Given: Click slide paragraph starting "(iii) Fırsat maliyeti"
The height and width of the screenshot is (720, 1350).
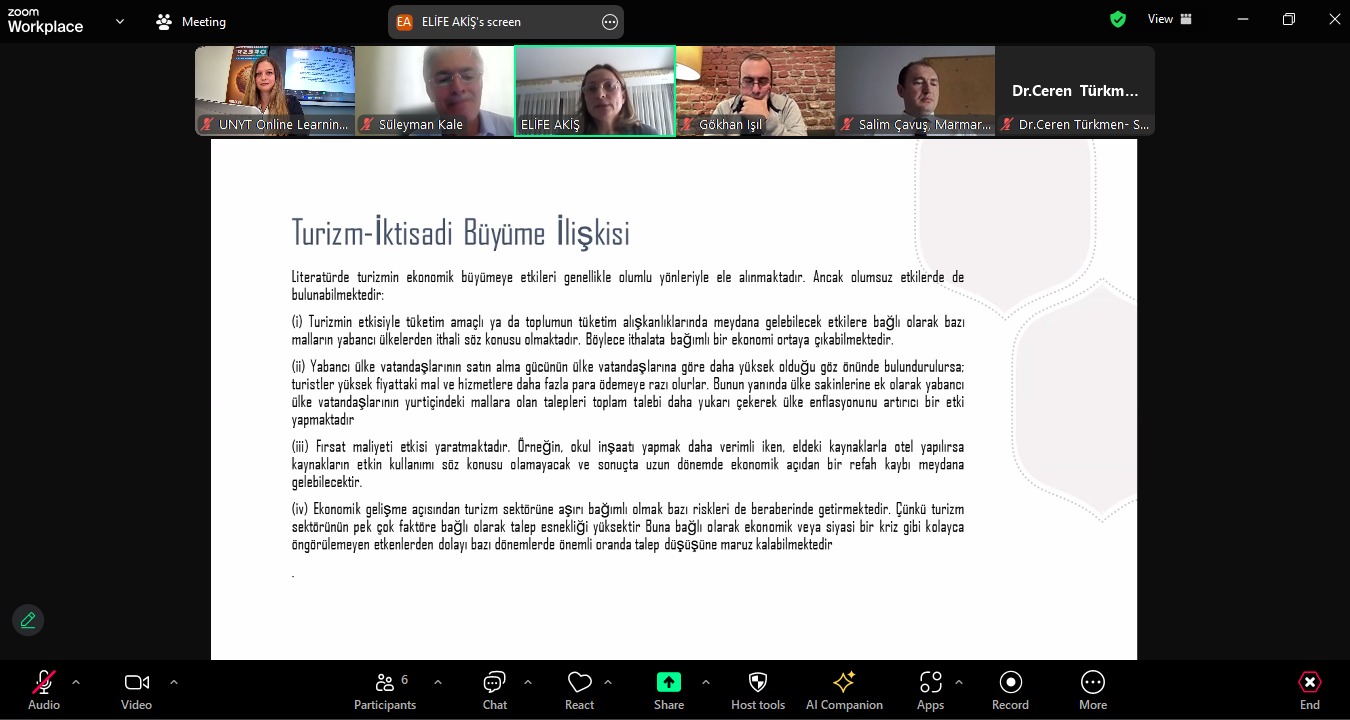Looking at the screenshot, I should point(628,465).
